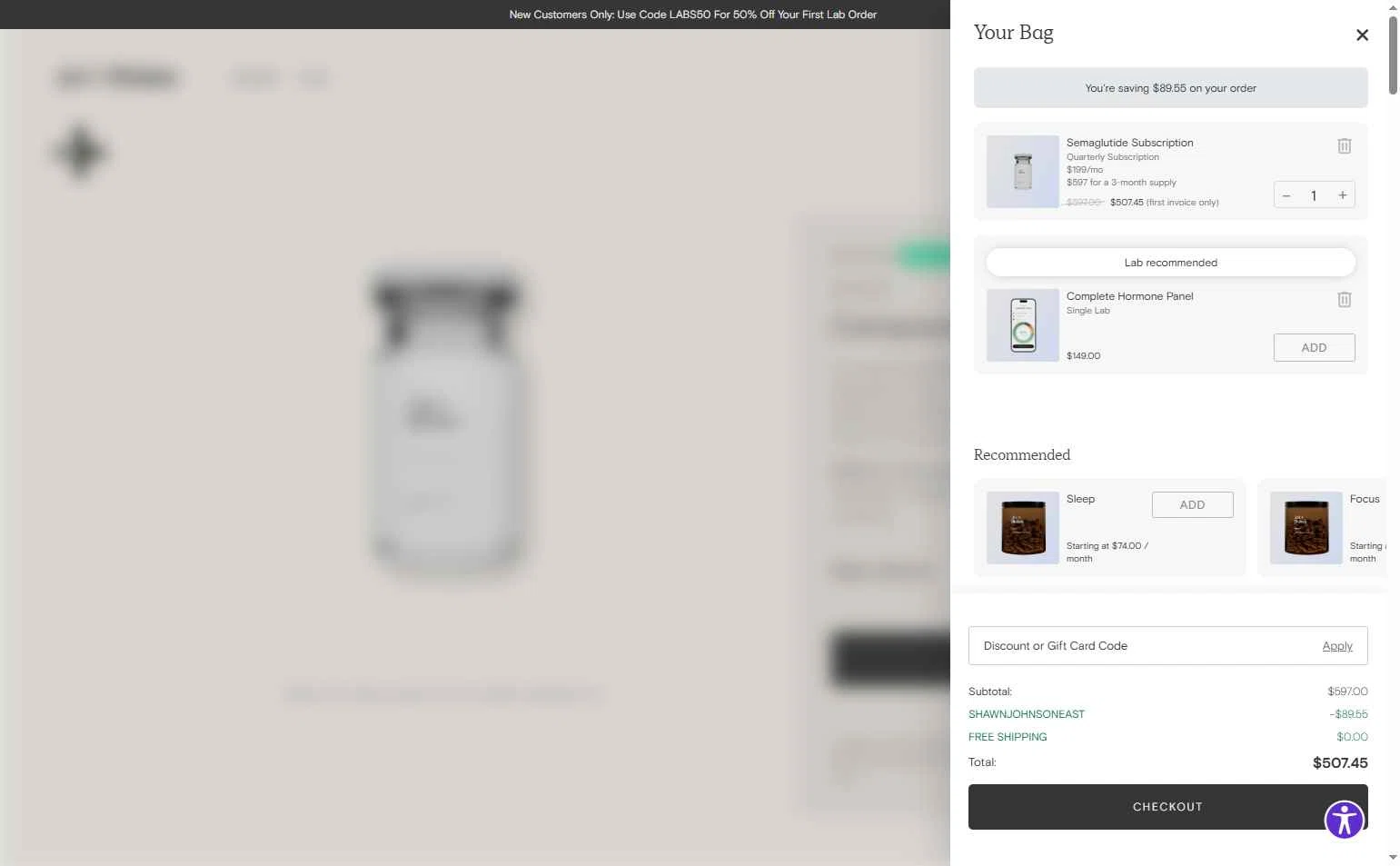
Task: Click the Lab recommended badge
Action: pos(1171,263)
